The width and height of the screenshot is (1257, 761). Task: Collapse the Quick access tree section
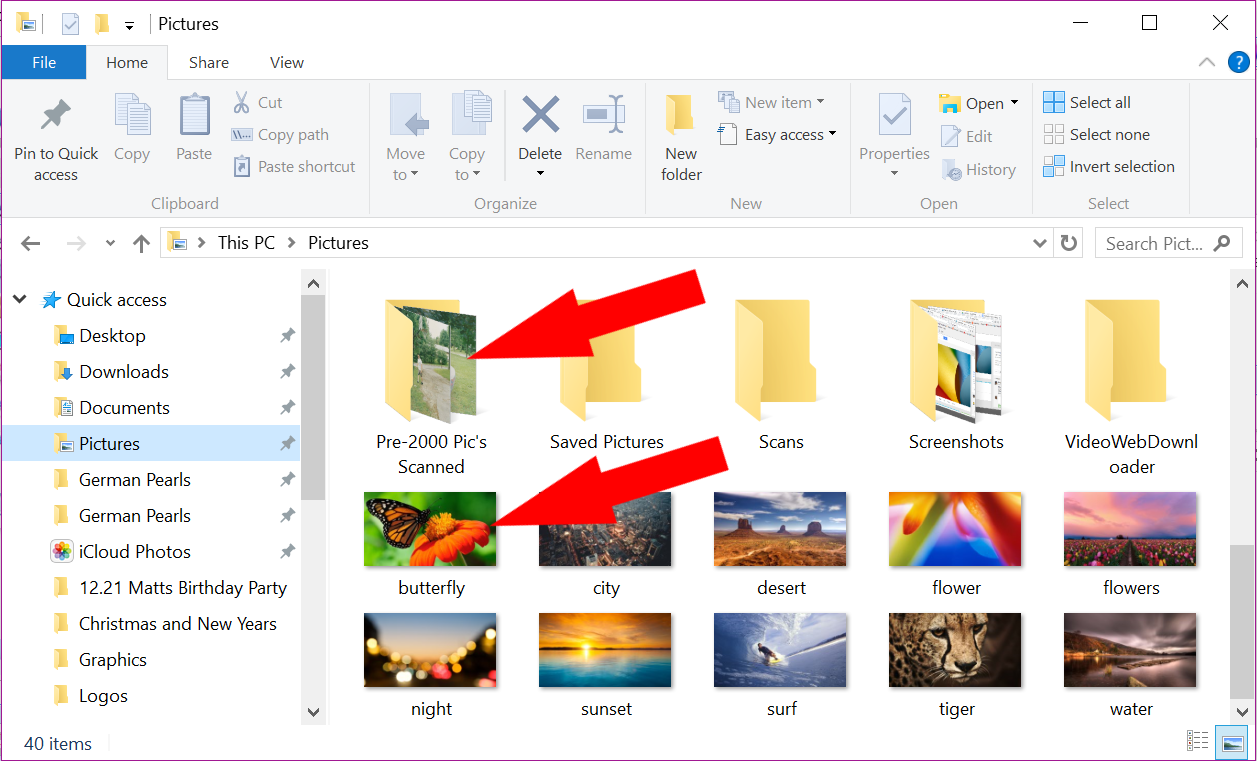[19, 299]
